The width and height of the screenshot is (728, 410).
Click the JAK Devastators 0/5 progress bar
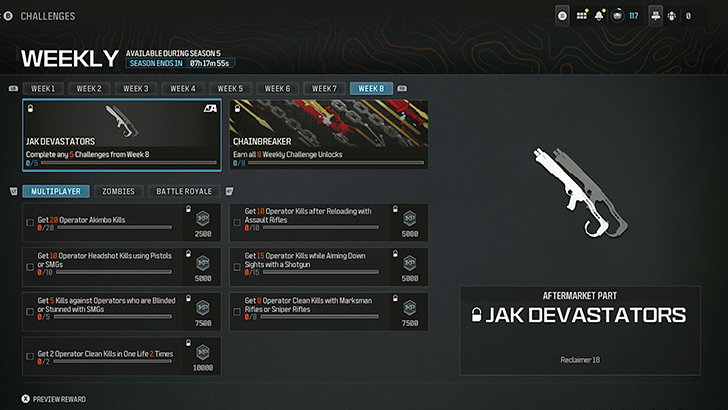(x=129, y=163)
